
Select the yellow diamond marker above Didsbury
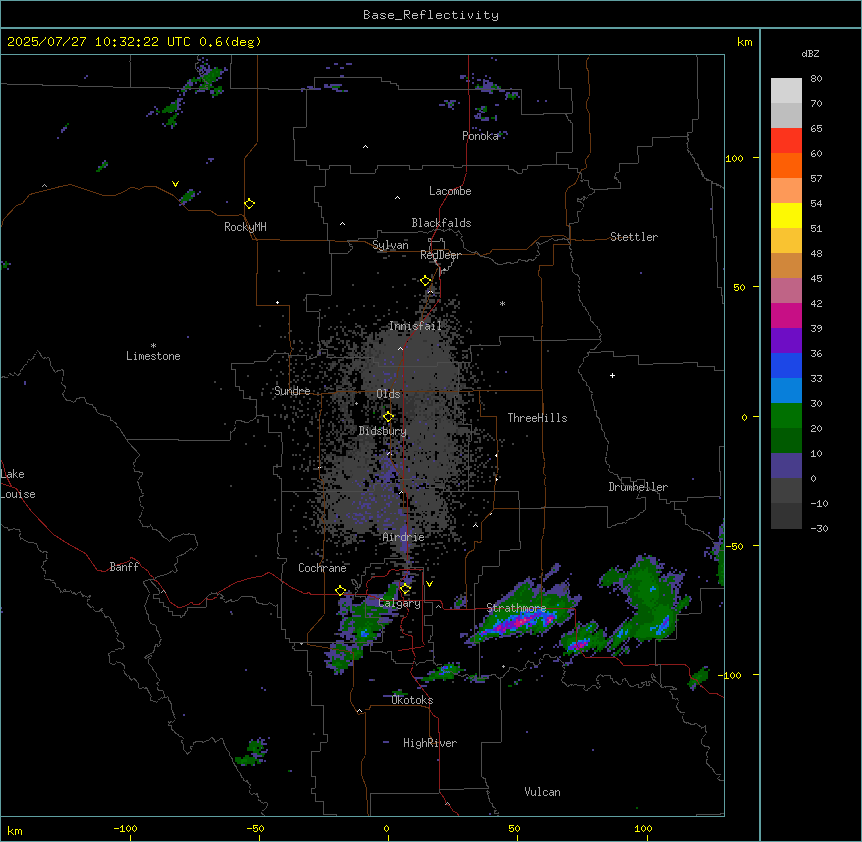pos(388,417)
